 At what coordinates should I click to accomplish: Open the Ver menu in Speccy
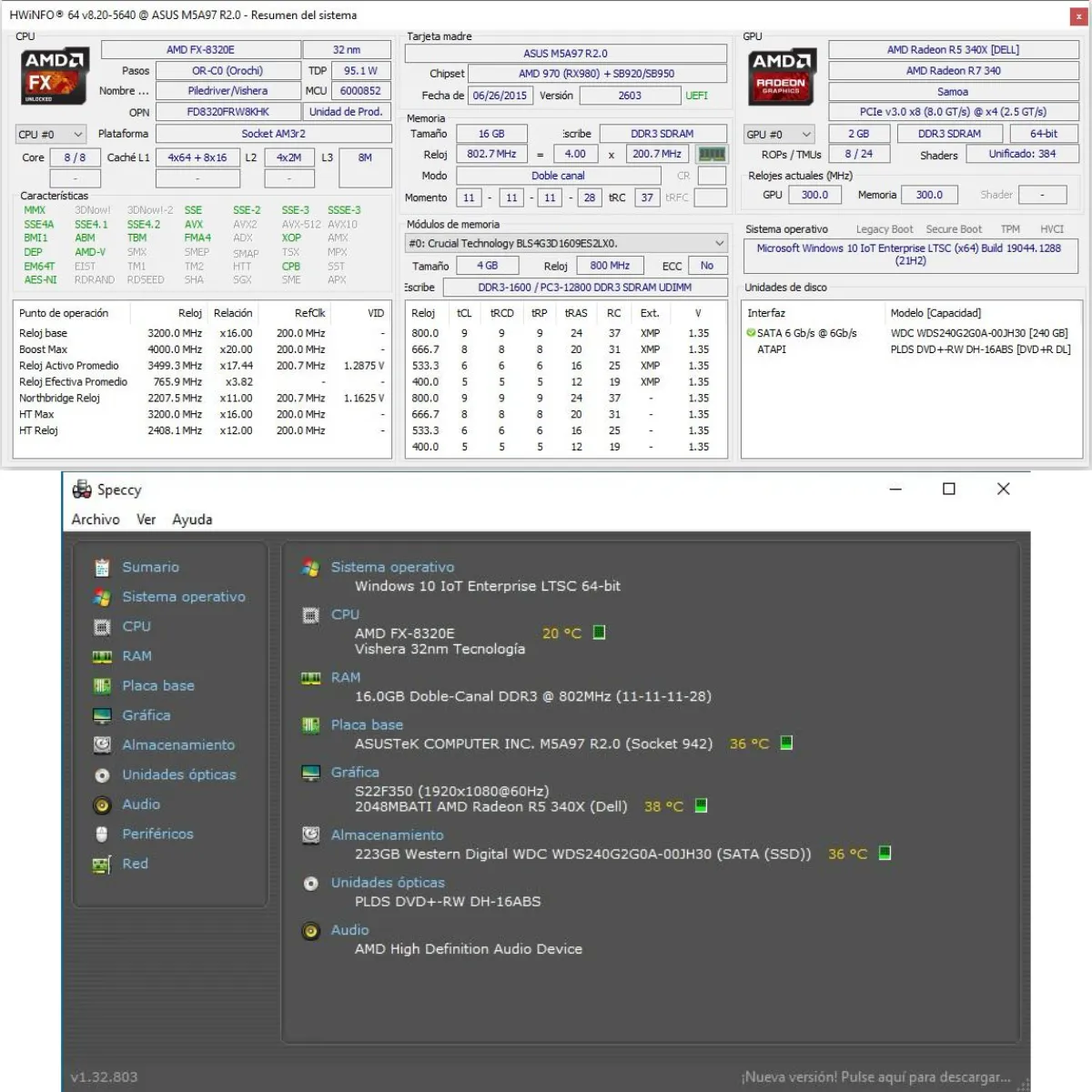coord(147,519)
